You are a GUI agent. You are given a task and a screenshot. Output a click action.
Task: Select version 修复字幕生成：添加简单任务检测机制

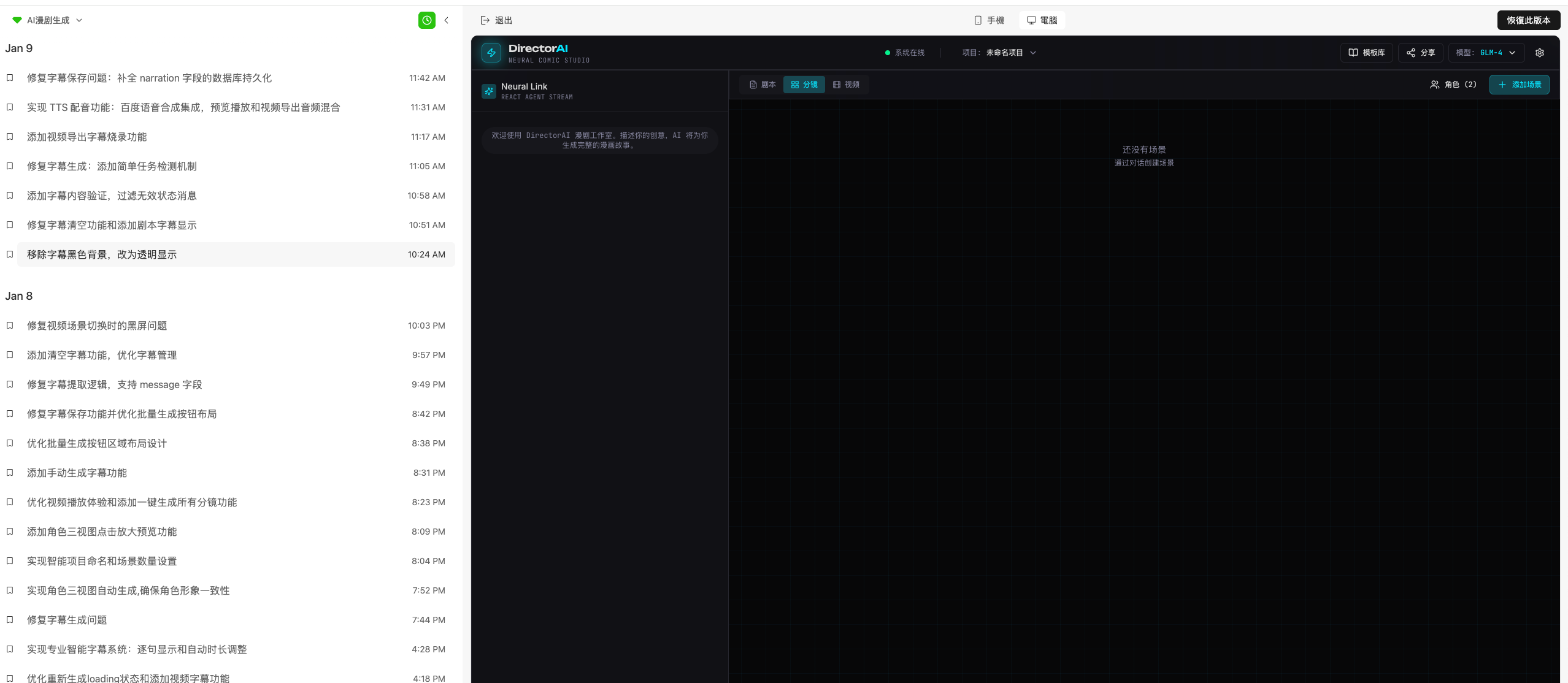(112, 166)
